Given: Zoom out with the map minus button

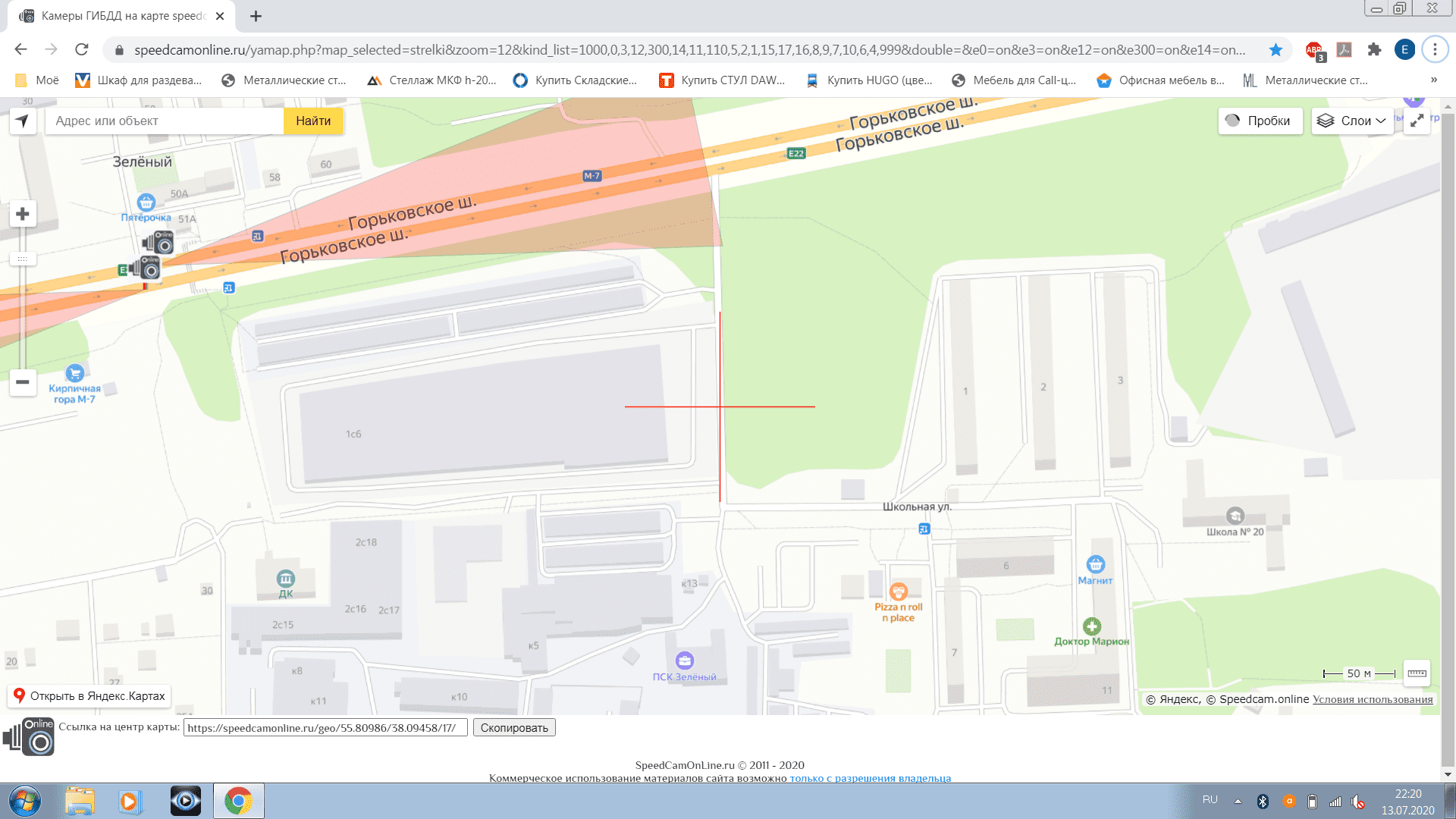Looking at the screenshot, I should click(23, 382).
